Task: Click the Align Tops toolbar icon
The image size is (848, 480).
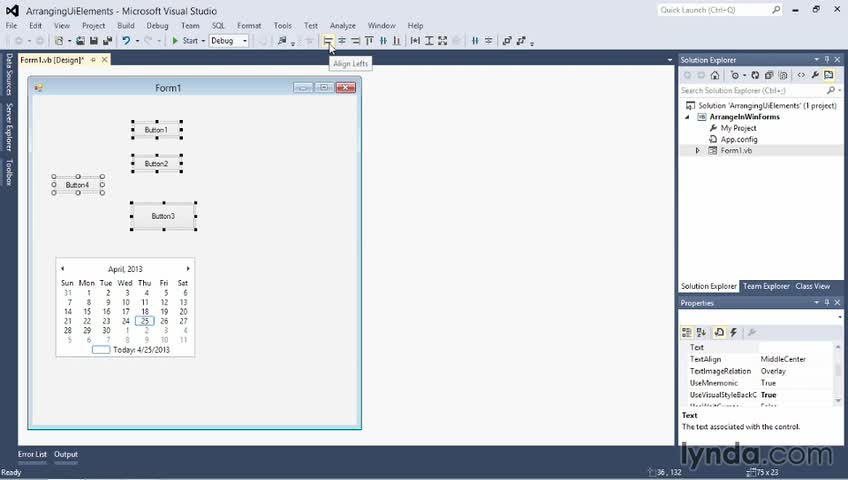Action: pyautogui.click(x=369, y=41)
